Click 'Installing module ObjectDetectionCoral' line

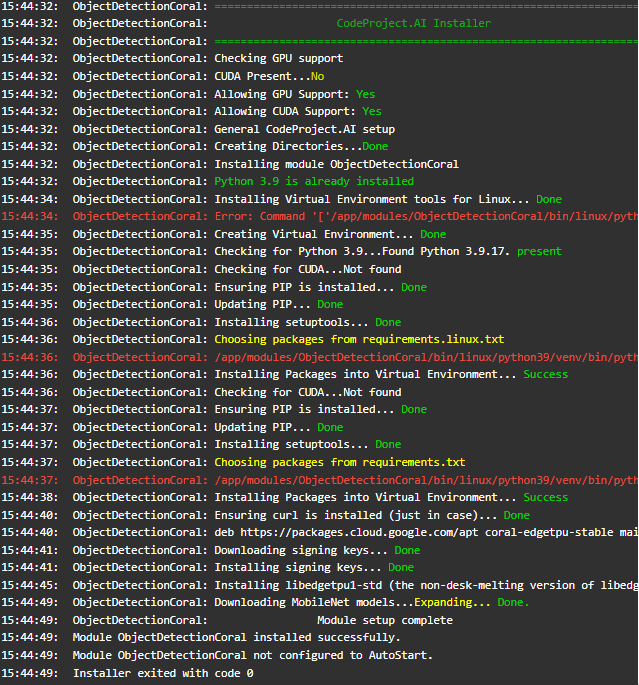click(230, 164)
